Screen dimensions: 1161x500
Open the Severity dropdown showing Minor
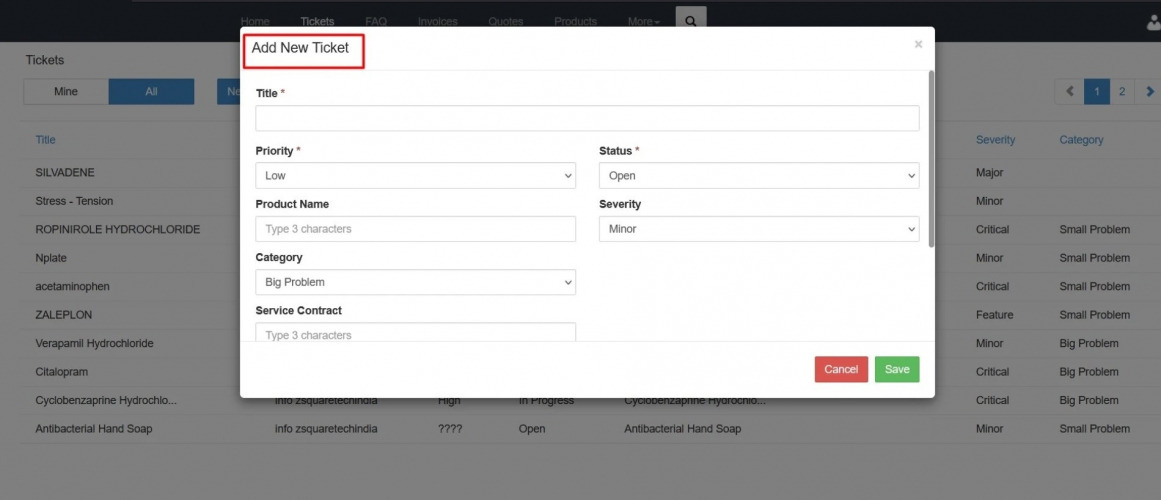coord(759,229)
